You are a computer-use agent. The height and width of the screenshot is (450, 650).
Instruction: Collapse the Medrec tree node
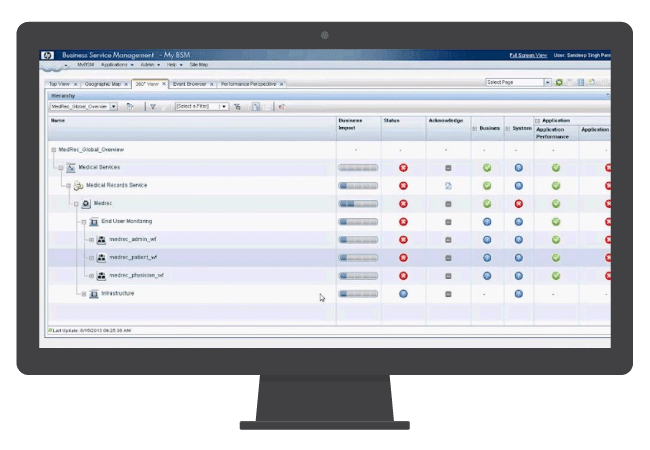[x=76, y=204]
